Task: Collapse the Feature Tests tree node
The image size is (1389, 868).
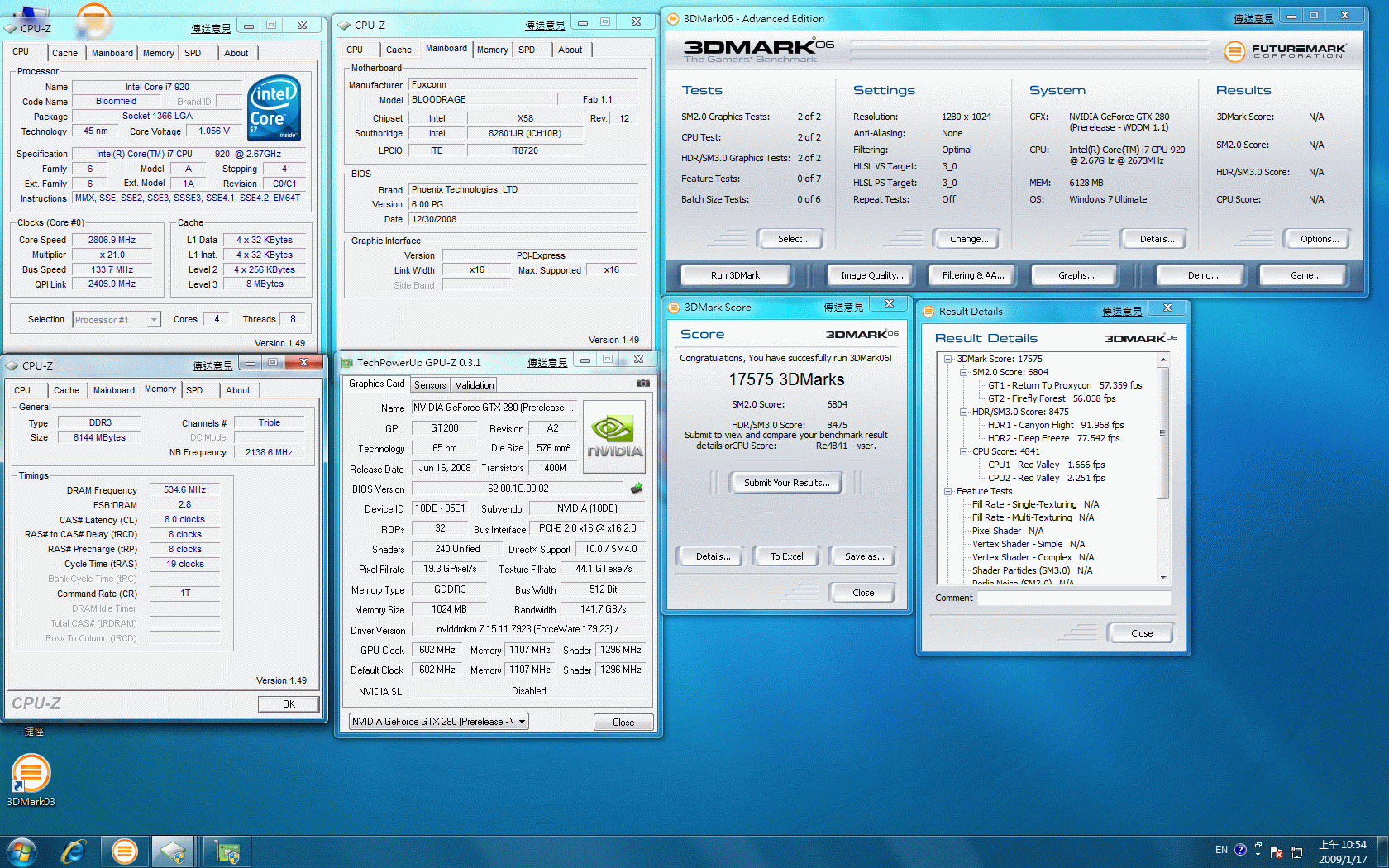Action: pyautogui.click(x=947, y=491)
